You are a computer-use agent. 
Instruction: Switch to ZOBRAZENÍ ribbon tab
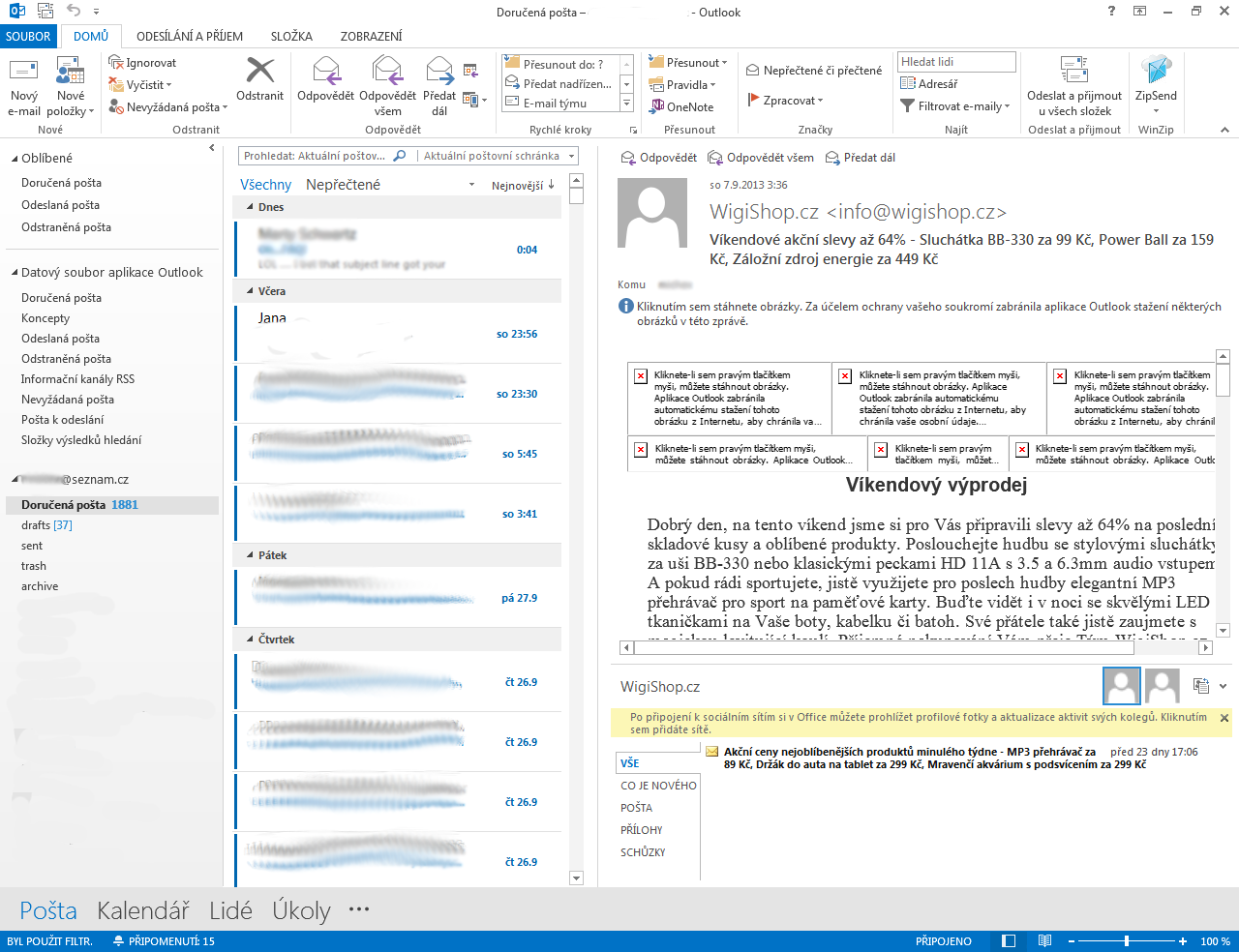click(x=371, y=37)
